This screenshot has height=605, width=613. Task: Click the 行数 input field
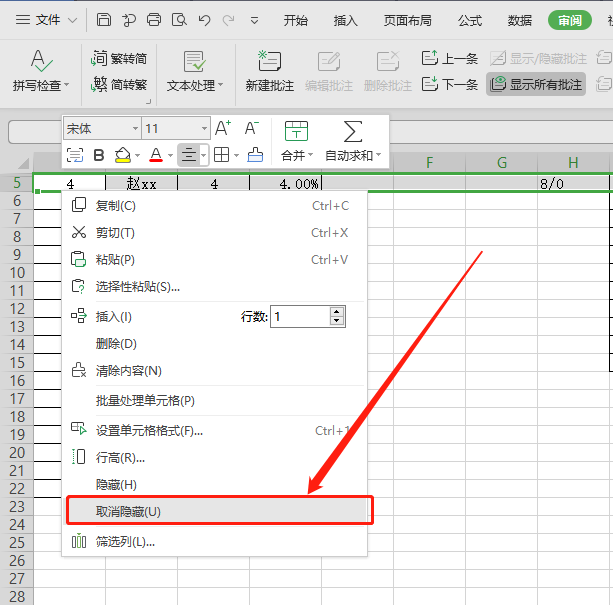(300, 317)
